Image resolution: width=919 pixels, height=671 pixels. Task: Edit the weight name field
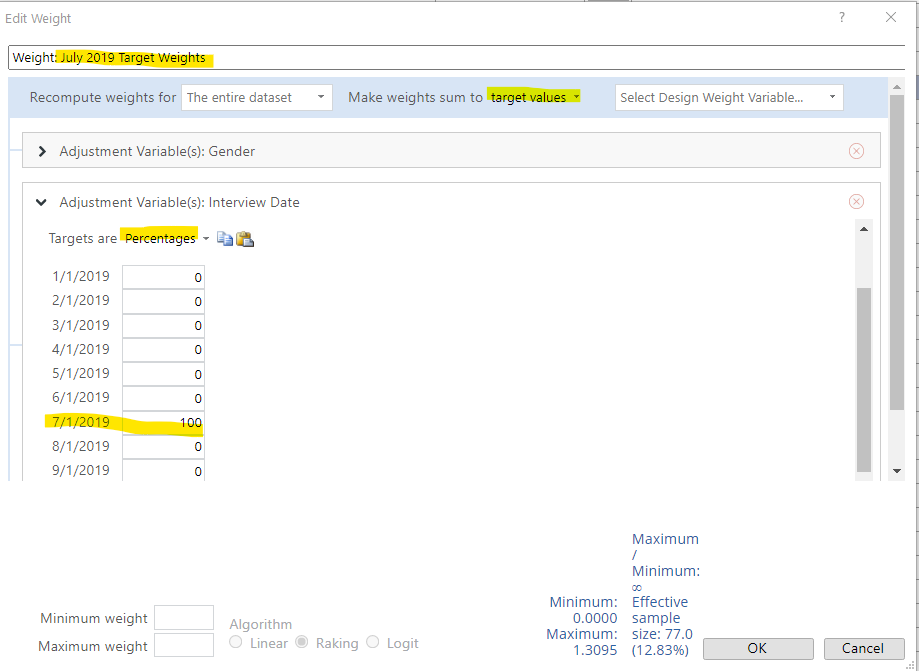(457, 58)
